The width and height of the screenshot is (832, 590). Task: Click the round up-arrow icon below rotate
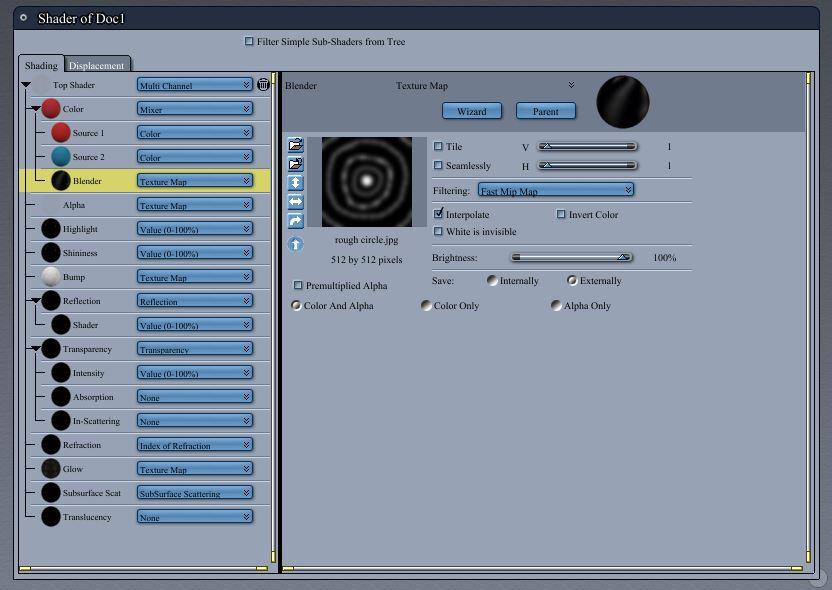click(x=296, y=244)
